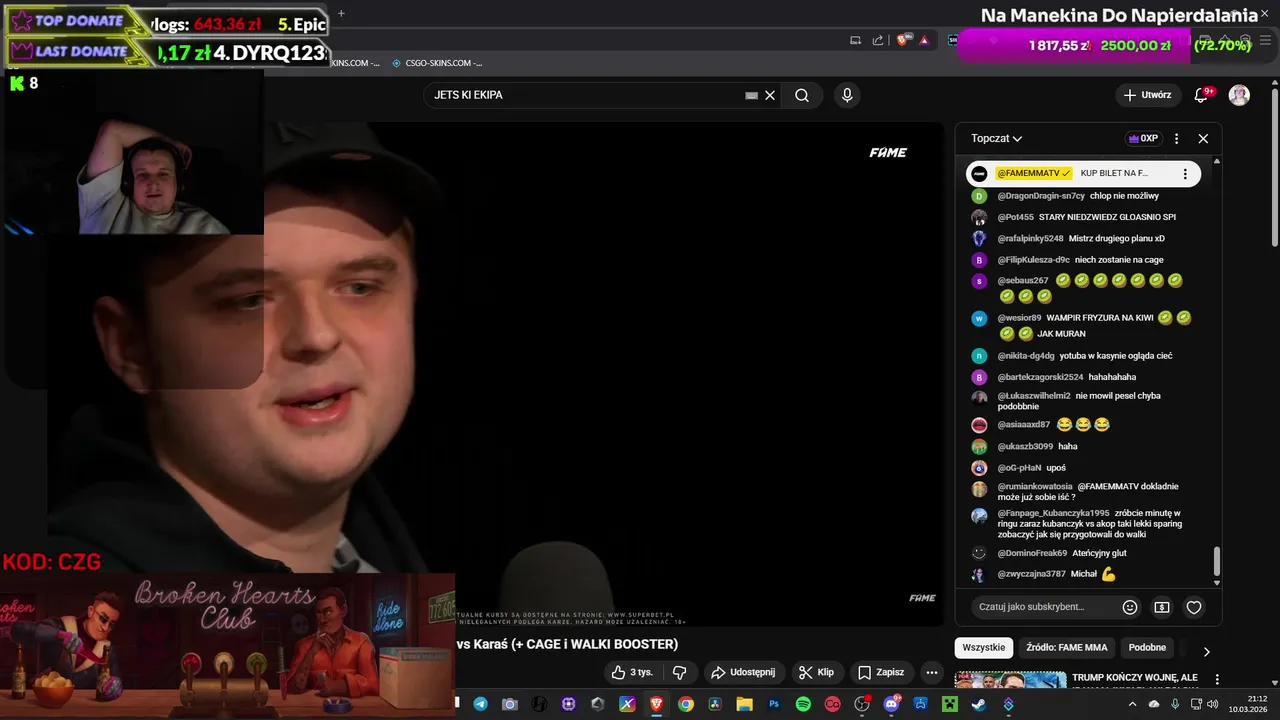Click the Super Chat dollar icon

1162,607
